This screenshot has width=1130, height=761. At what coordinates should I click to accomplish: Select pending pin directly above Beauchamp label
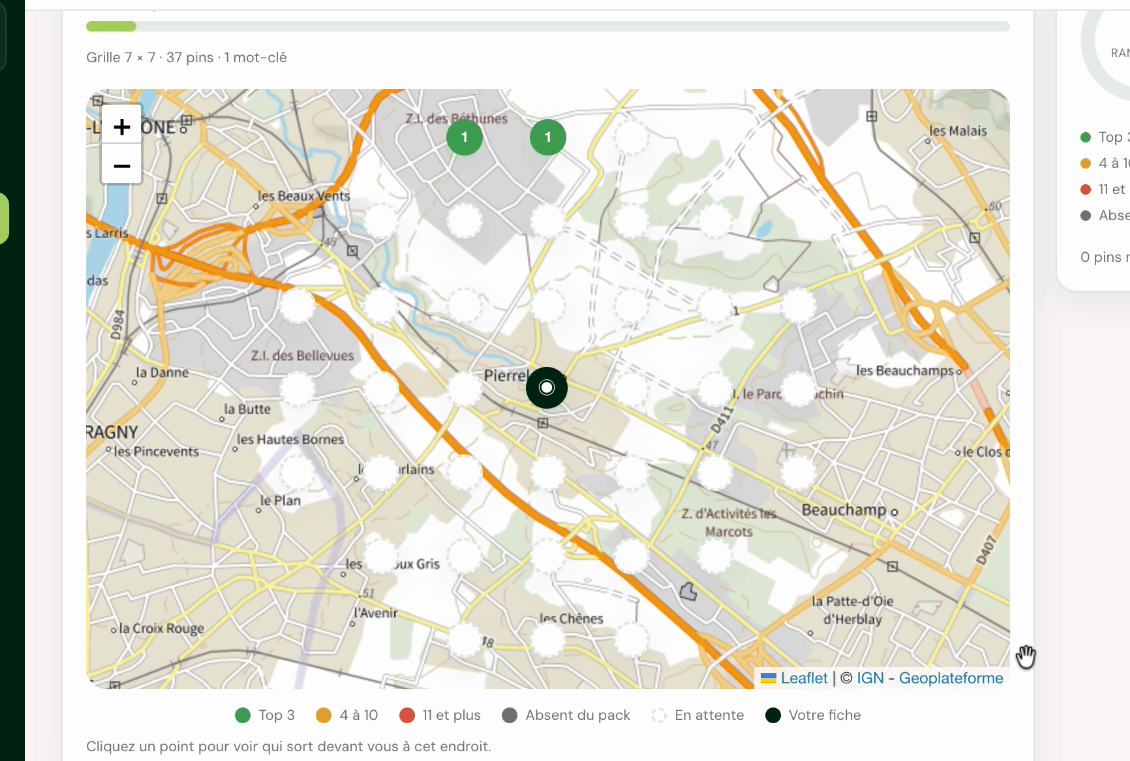pos(798,473)
